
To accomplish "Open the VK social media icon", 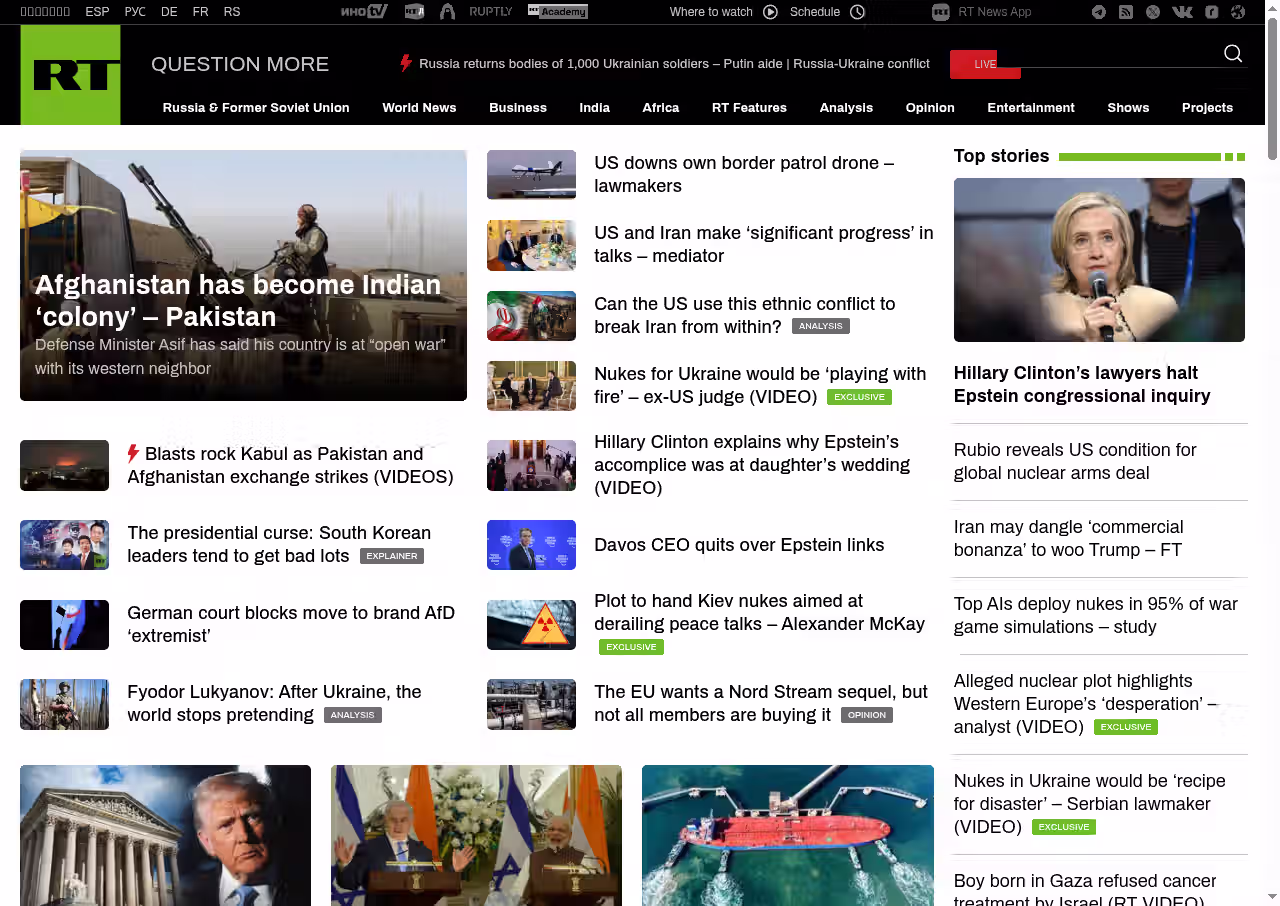I will point(1182,12).
